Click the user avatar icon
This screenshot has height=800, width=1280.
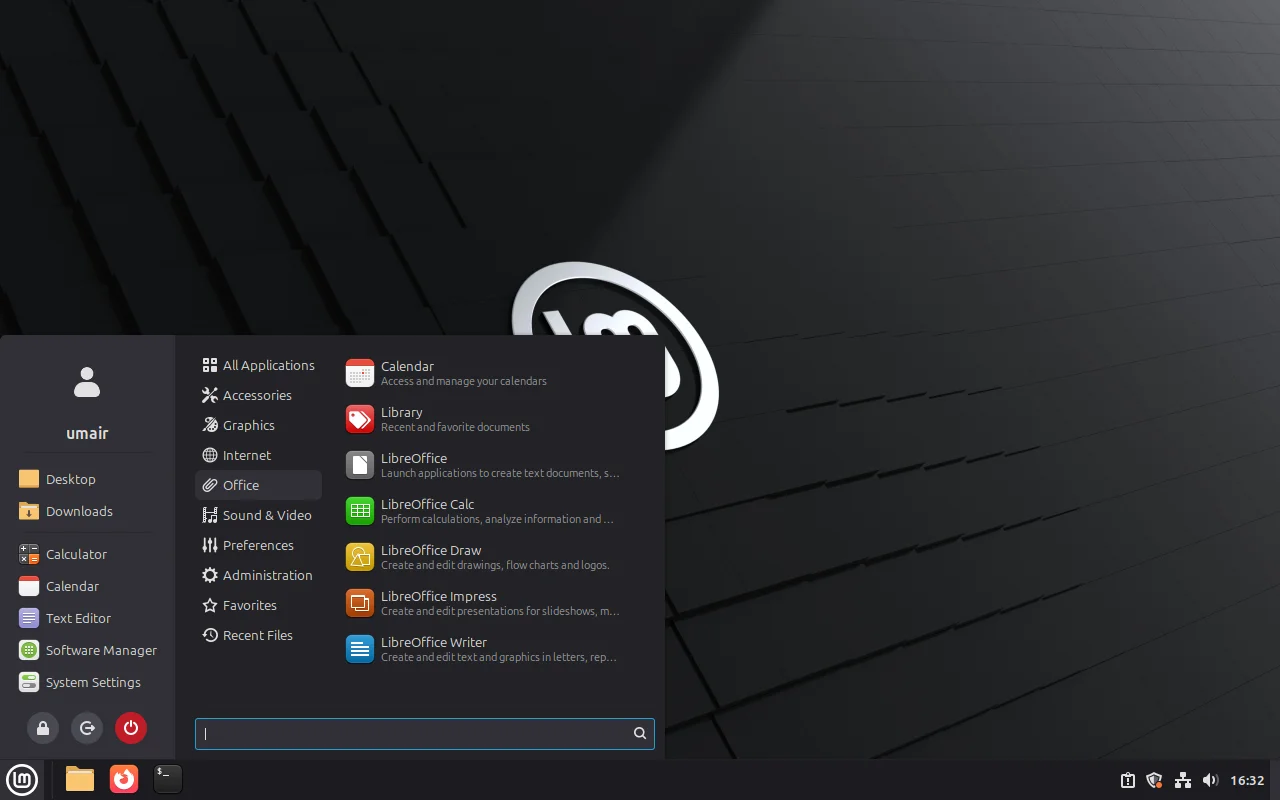(87, 381)
